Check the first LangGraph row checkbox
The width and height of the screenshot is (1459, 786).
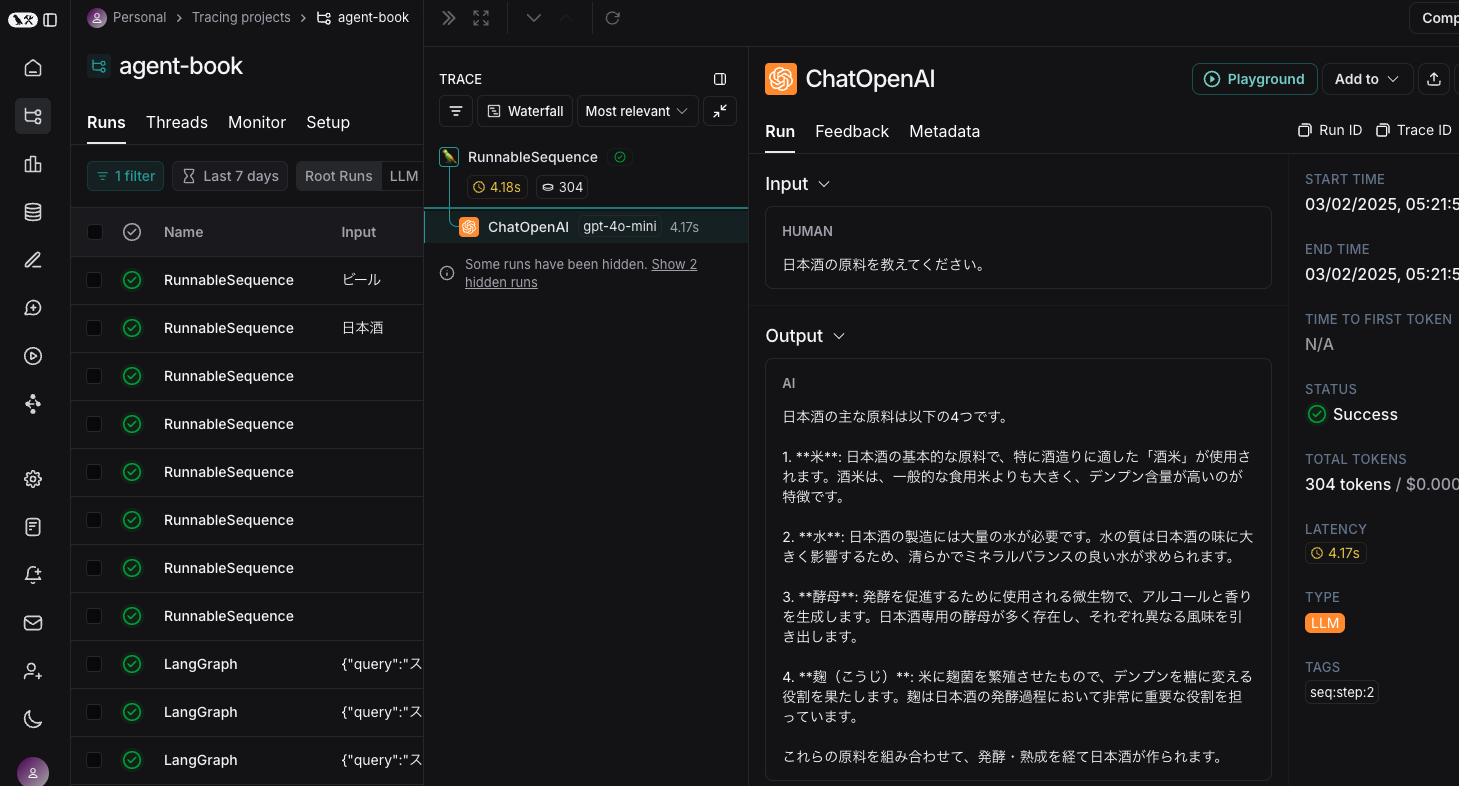[x=94, y=664]
